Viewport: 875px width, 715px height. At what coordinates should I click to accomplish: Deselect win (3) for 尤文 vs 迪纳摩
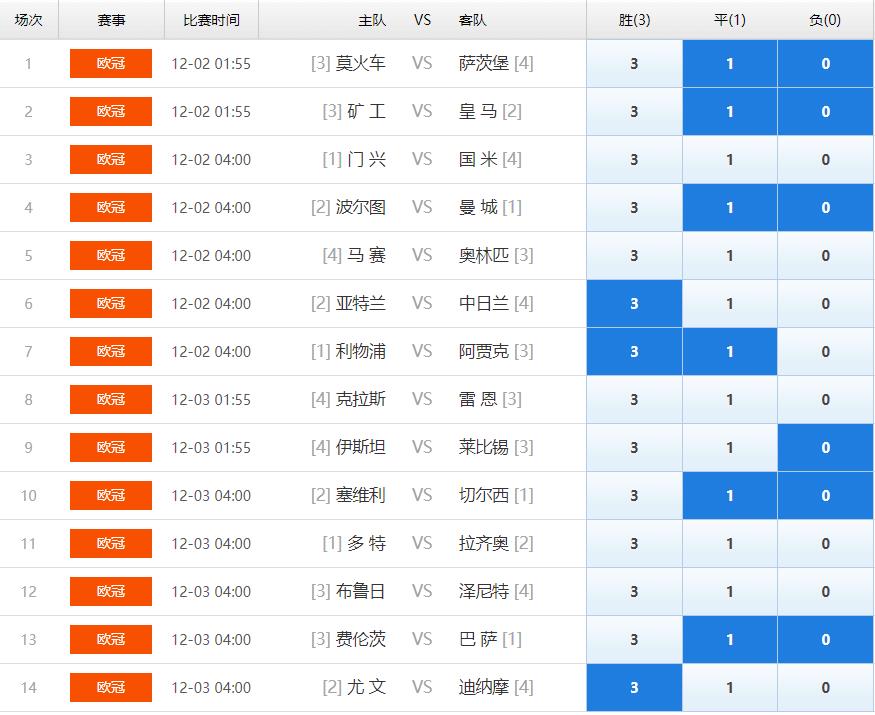click(634, 688)
